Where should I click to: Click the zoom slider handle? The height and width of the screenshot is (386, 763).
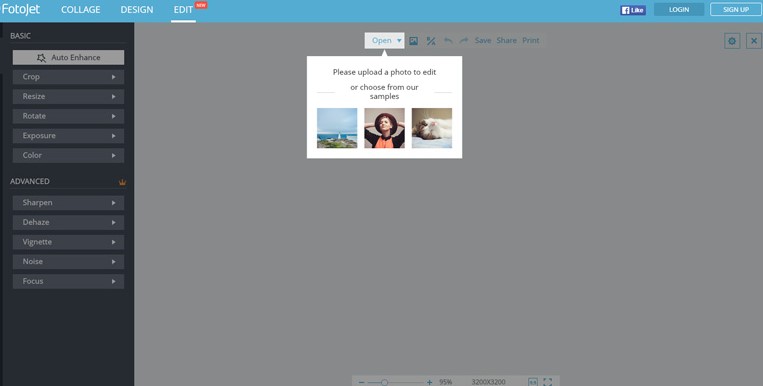(x=384, y=383)
